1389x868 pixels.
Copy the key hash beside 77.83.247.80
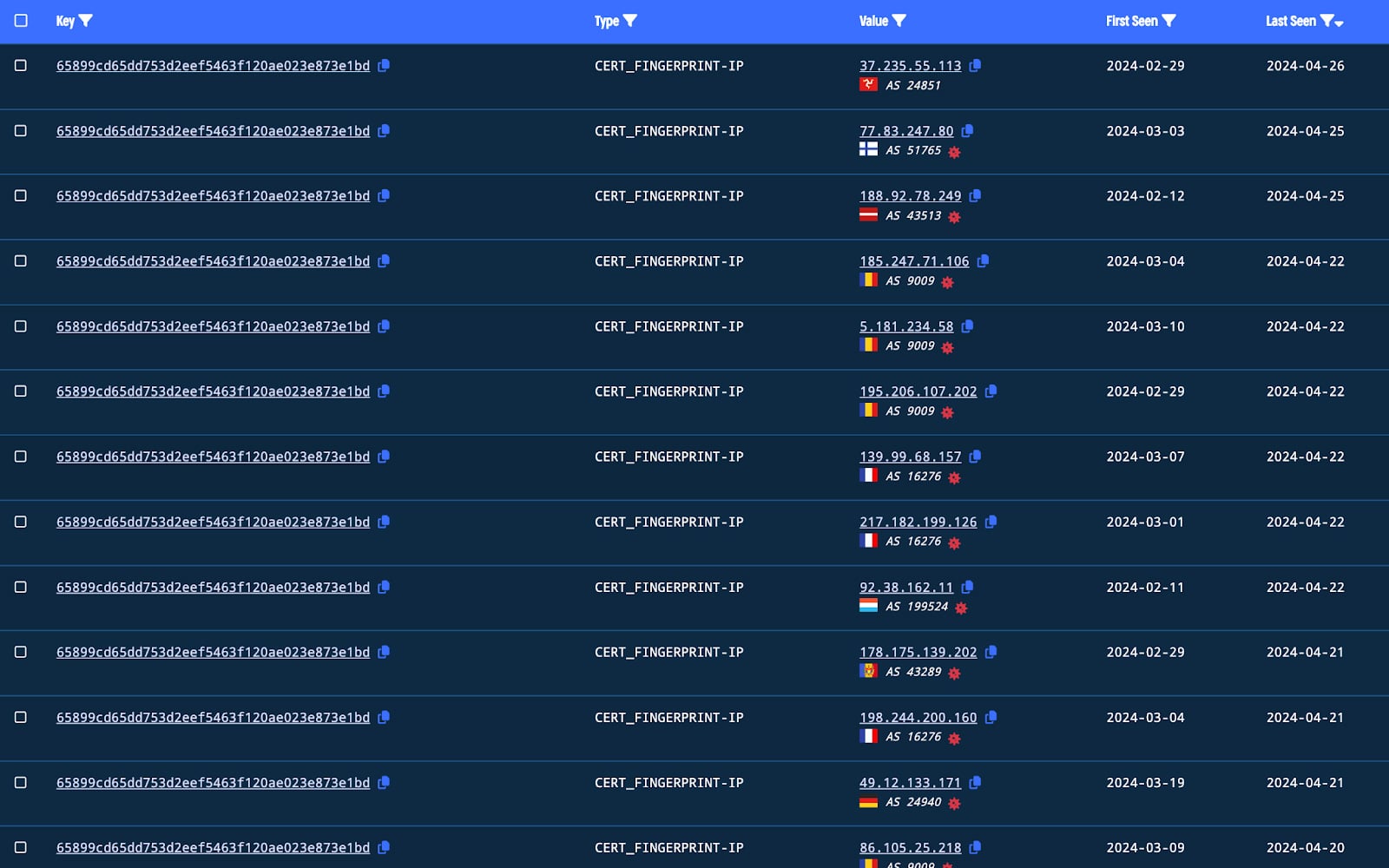384,130
